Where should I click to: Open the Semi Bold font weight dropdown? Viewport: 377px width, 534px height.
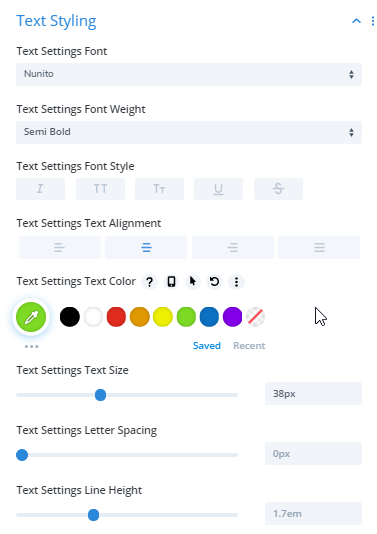(189, 132)
